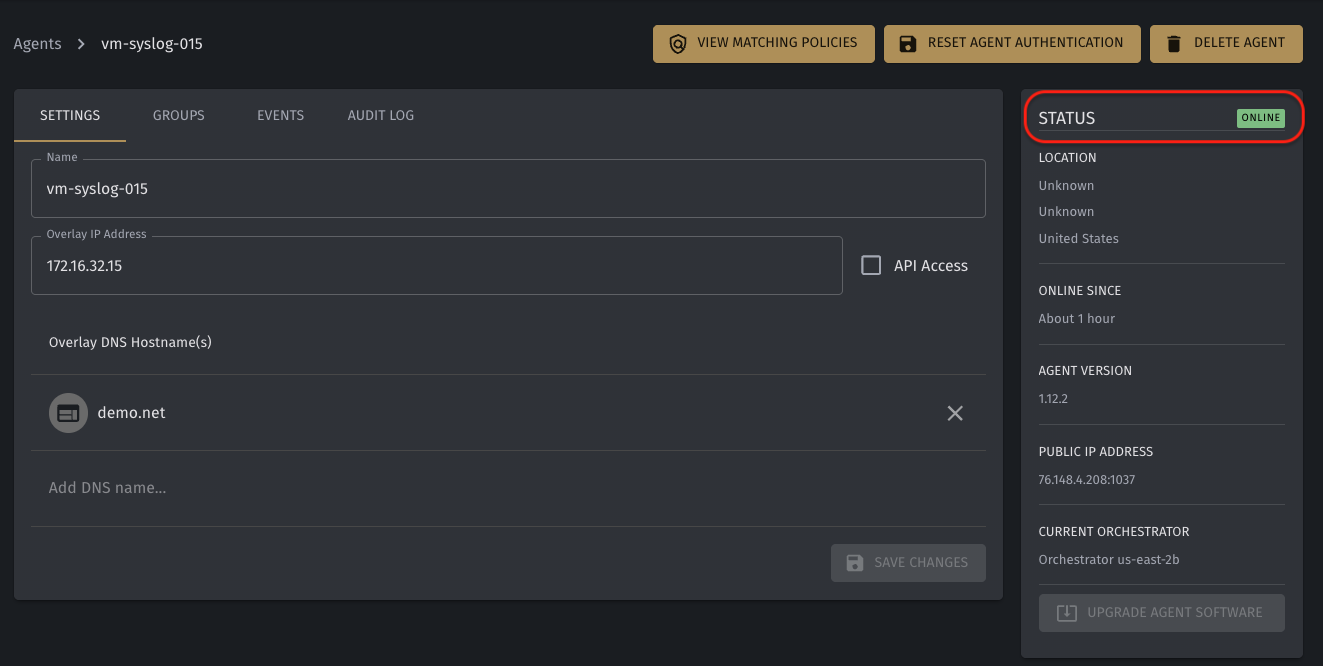The width and height of the screenshot is (1323, 666).
Task: Click the ONLINE status badge
Action: coord(1260,118)
